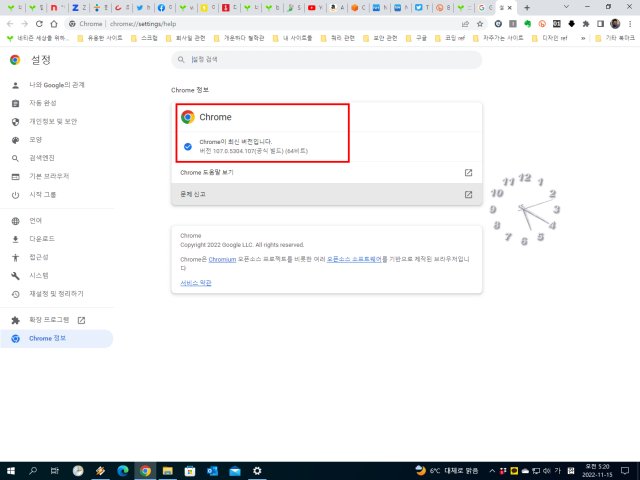Show the side panel via its toolbar icon
This screenshot has height=480, width=640.
tap(600, 24)
